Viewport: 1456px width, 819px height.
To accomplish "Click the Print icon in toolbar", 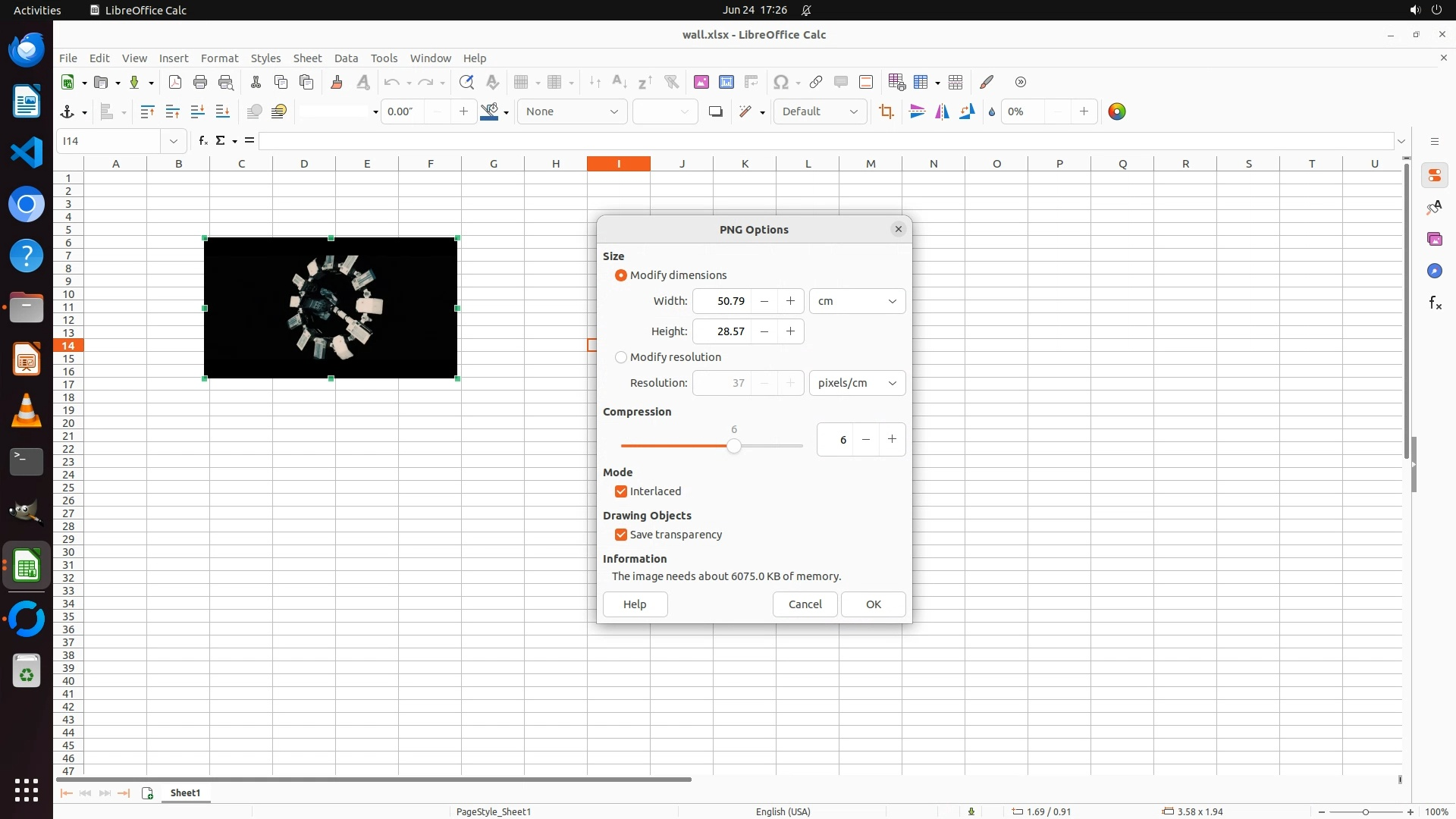I will (x=200, y=82).
